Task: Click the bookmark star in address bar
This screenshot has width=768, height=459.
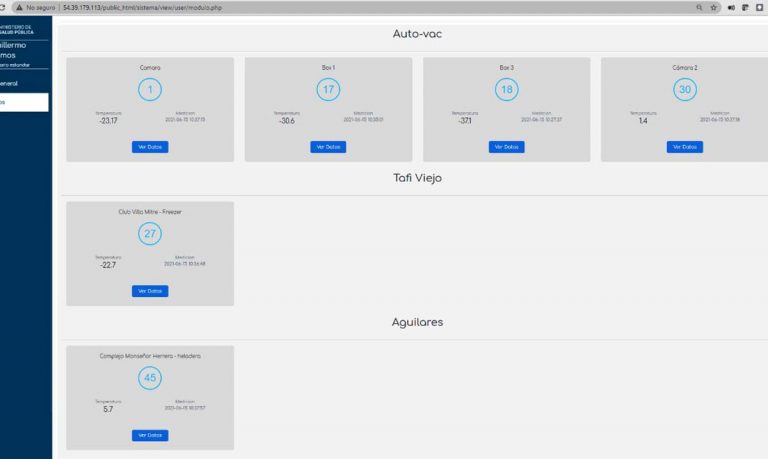Action: point(714,7)
